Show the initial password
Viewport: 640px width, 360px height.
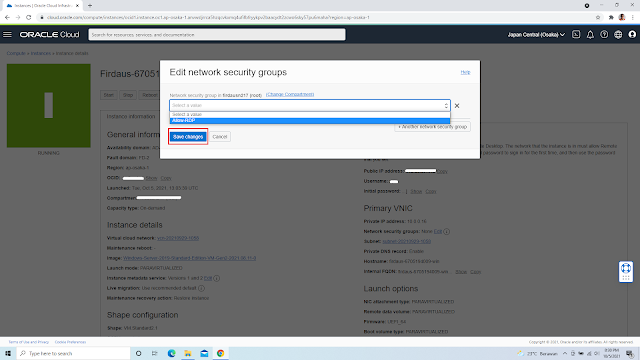[x=416, y=191]
